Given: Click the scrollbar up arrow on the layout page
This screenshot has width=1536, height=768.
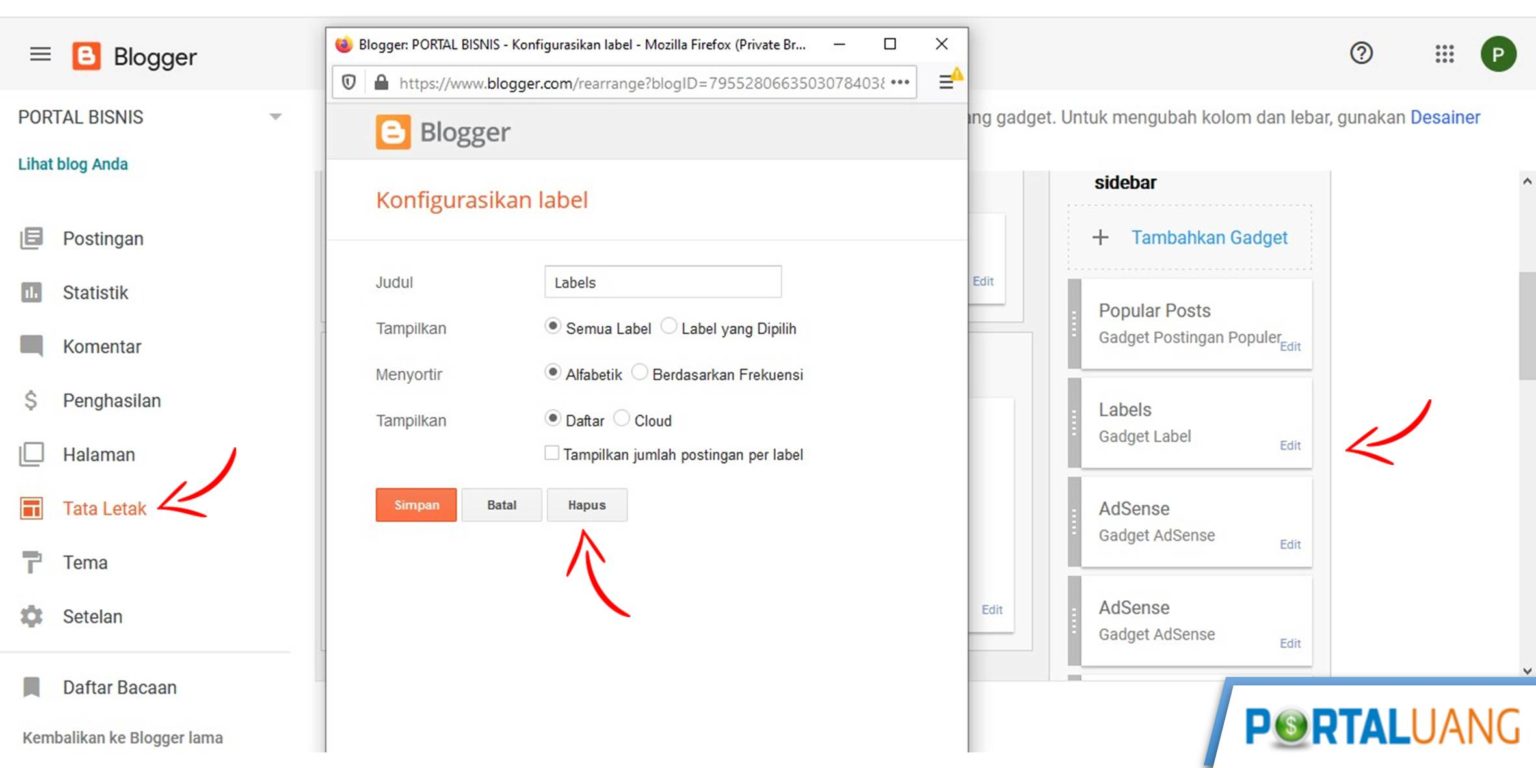Looking at the screenshot, I should (1527, 181).
